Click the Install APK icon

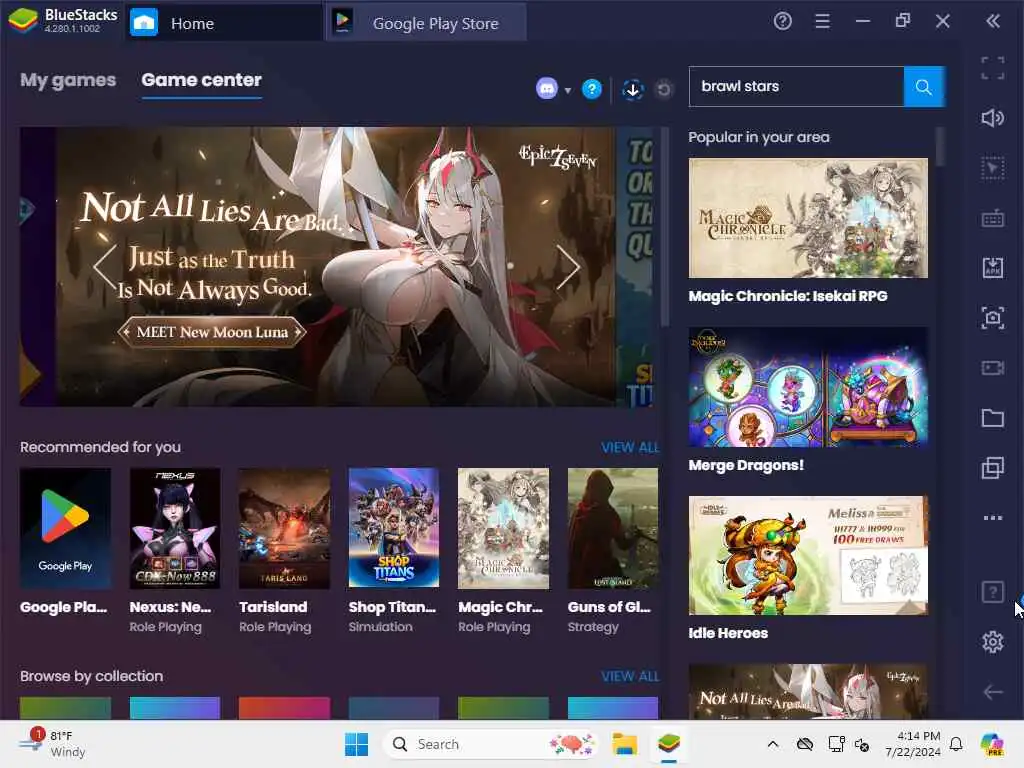pos(993,268)
